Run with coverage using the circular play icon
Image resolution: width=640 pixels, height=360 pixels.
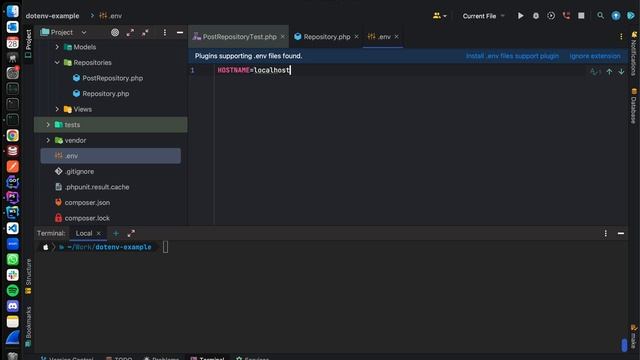pyautogui.click(x=551, y=16)
